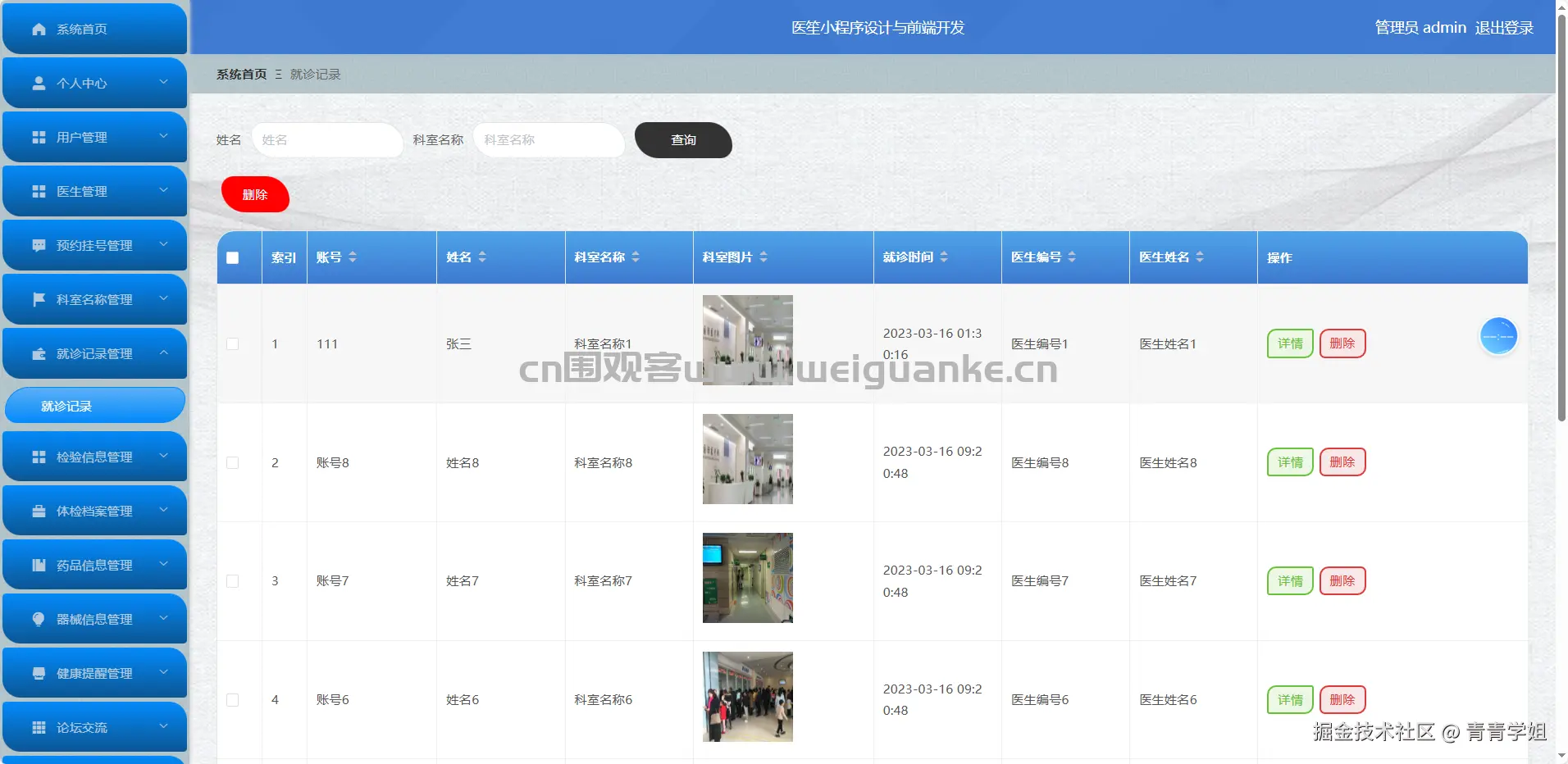The height and width of the screenshot is (764, 1568).
Task: Click the bulb icon for 器械信息管理
Action: pos(39,620)
